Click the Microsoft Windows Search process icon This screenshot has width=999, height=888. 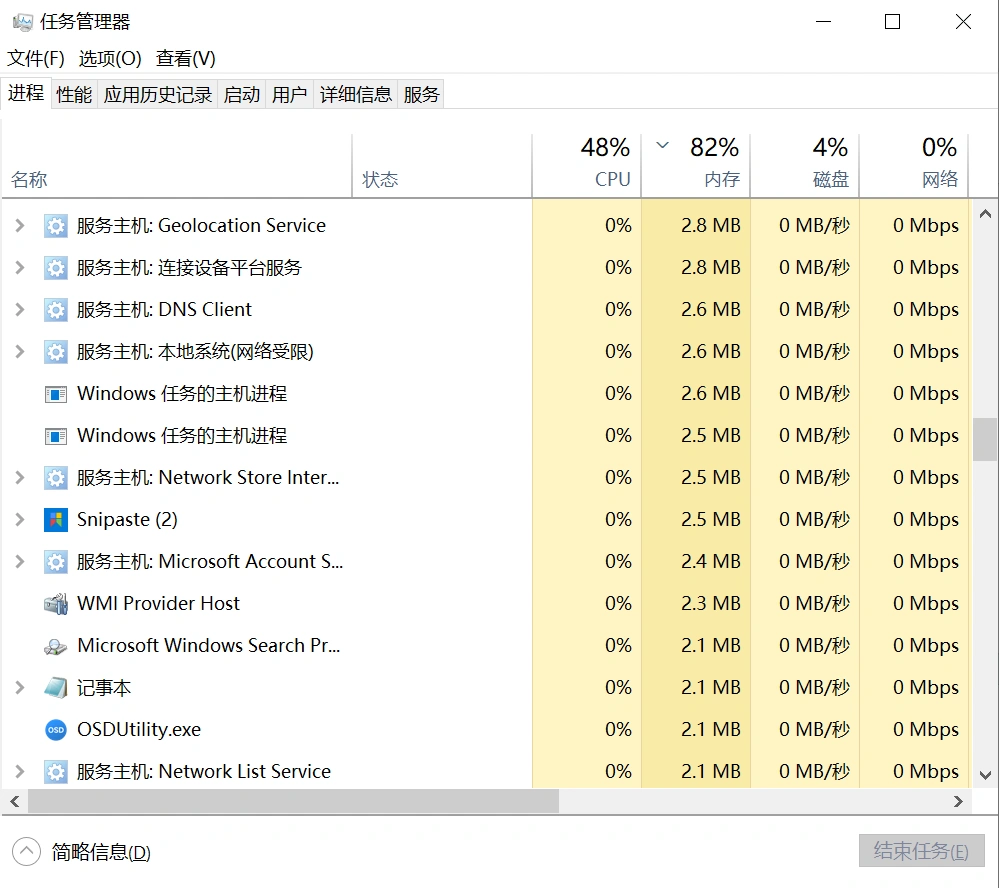coord(56,645)
